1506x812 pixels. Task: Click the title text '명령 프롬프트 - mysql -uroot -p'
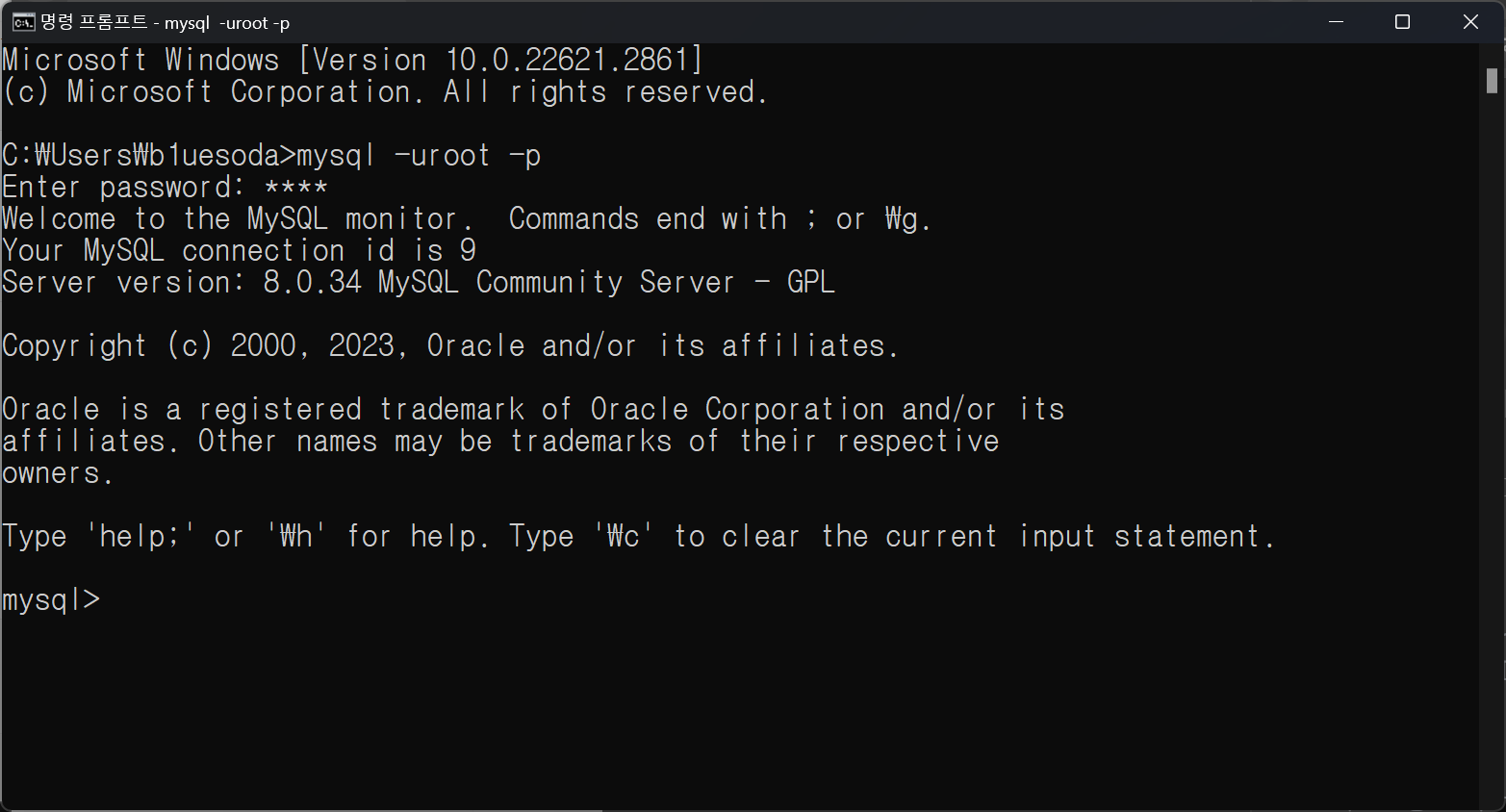(165, 22)
